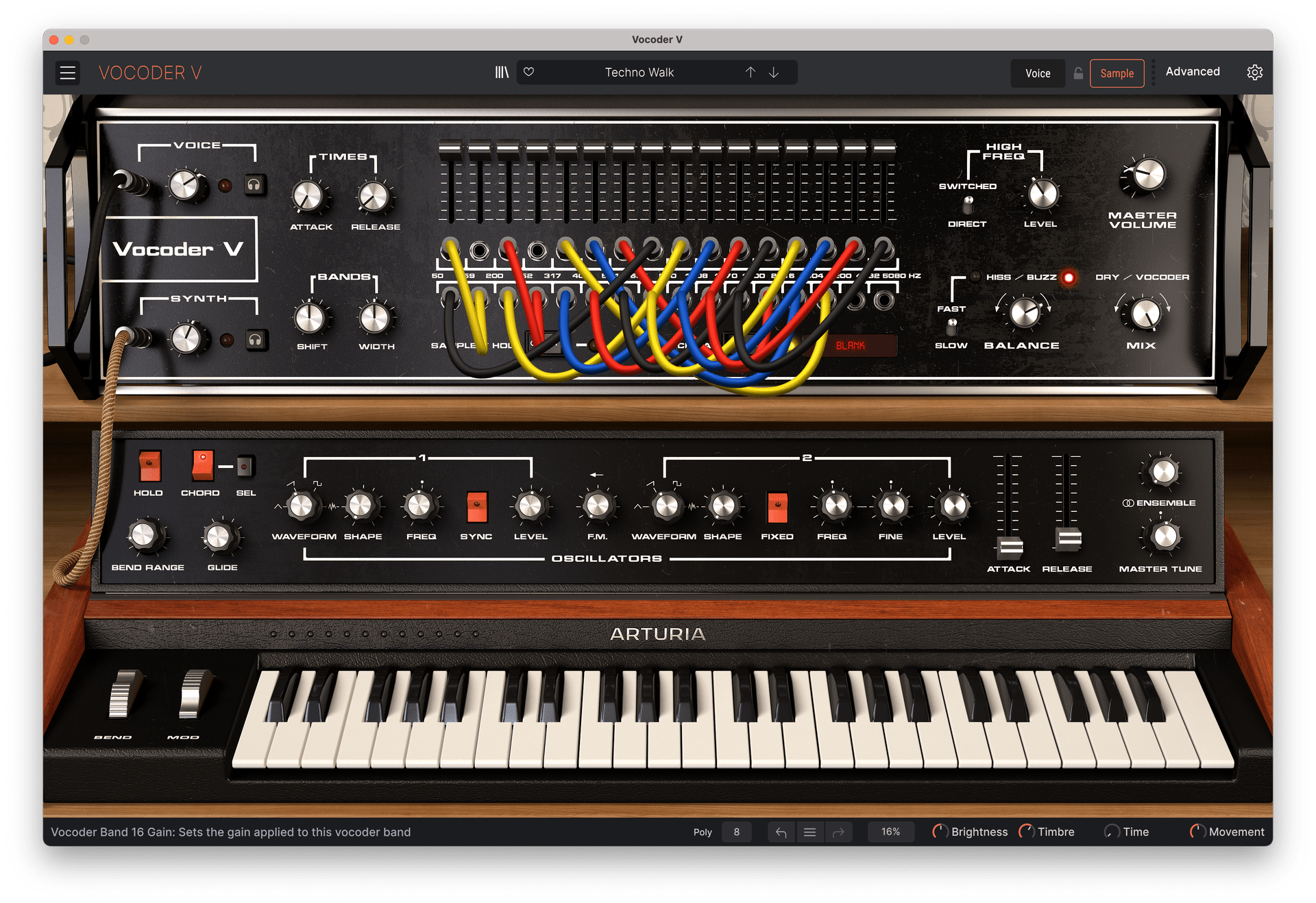Click the Times Attack knob
The height and width of the screenshot is (903, 1316).
[308, 197]
